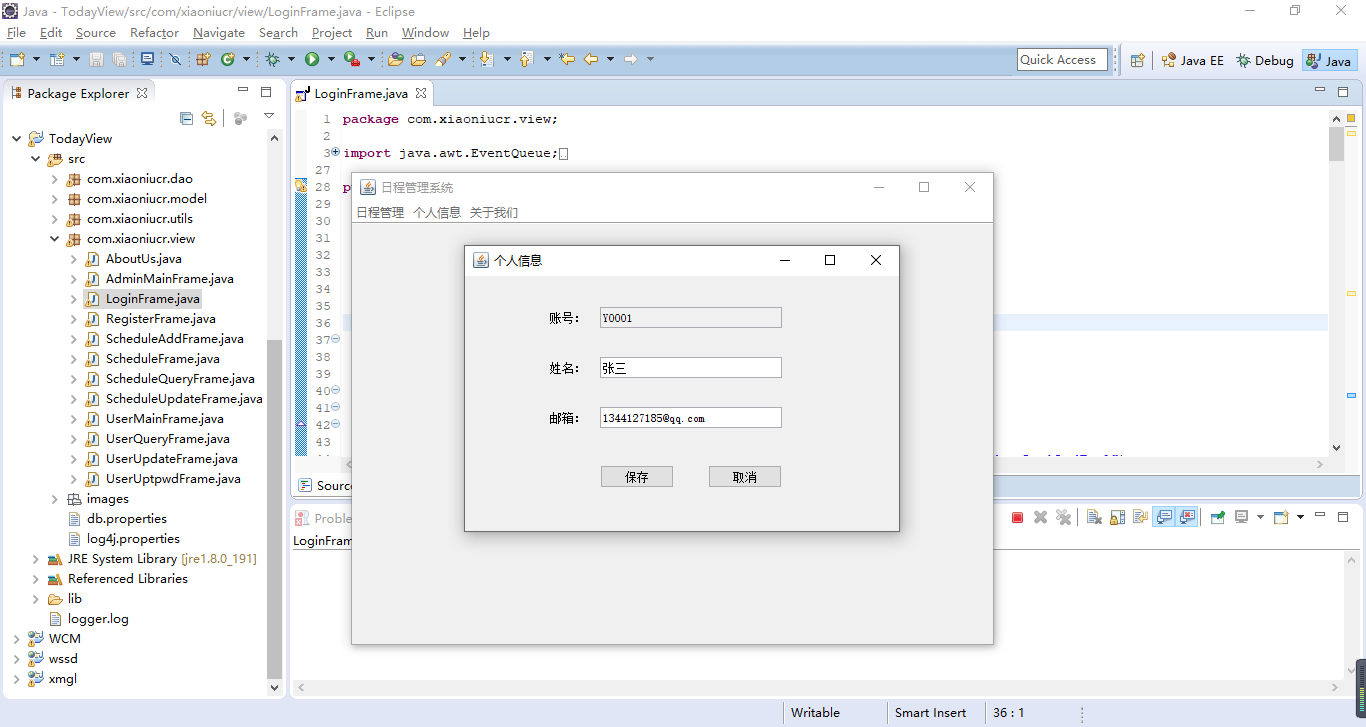Image resolution: width=1366 pixels, height=727 pixels.
Task: Pin the console using the pin icon
Action: [x=1219, y=517]
